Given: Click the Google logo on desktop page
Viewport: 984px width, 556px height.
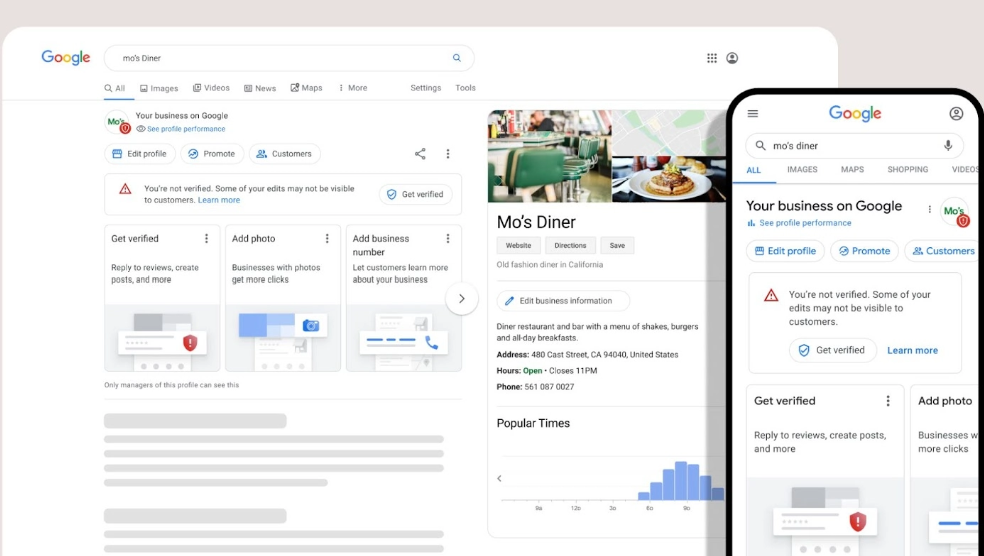Looking at the screenshot, I should [x=66, y=57].
